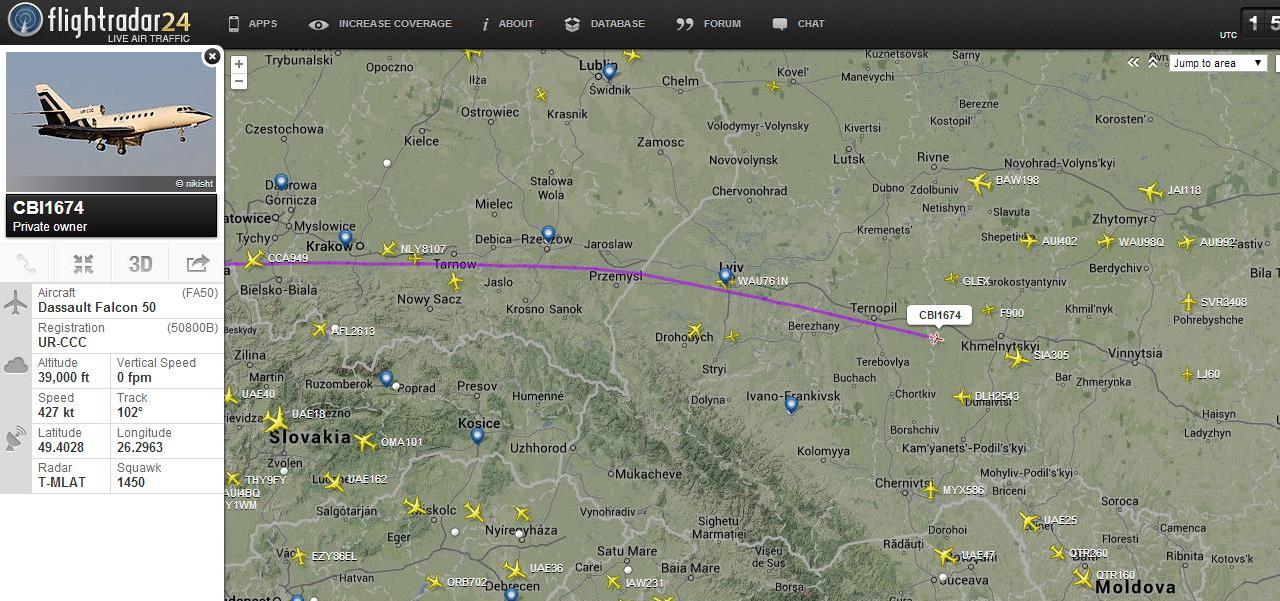Screen dimensions: 1280x601
Task: Open the Apps menu
Action: (252, 24)
